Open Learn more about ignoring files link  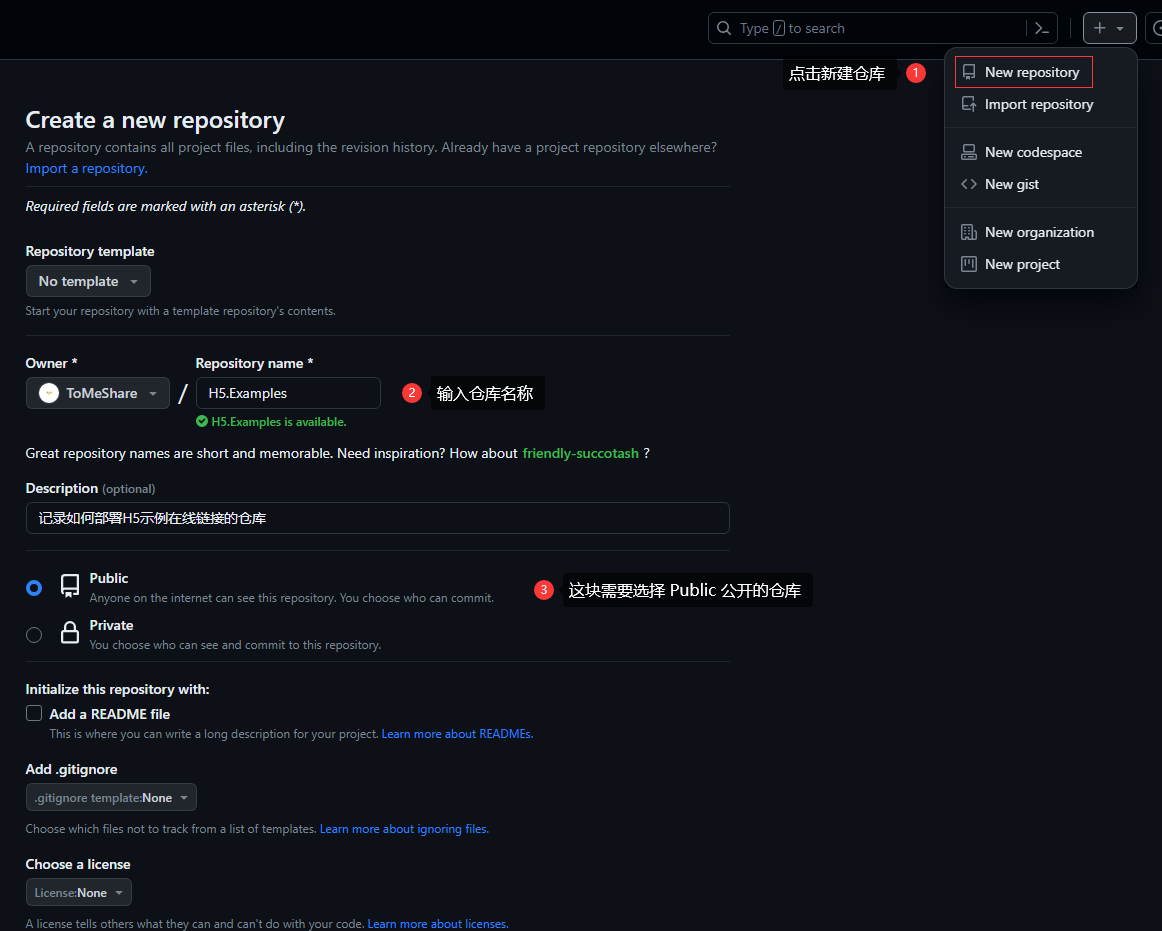[x=404, y=829]
